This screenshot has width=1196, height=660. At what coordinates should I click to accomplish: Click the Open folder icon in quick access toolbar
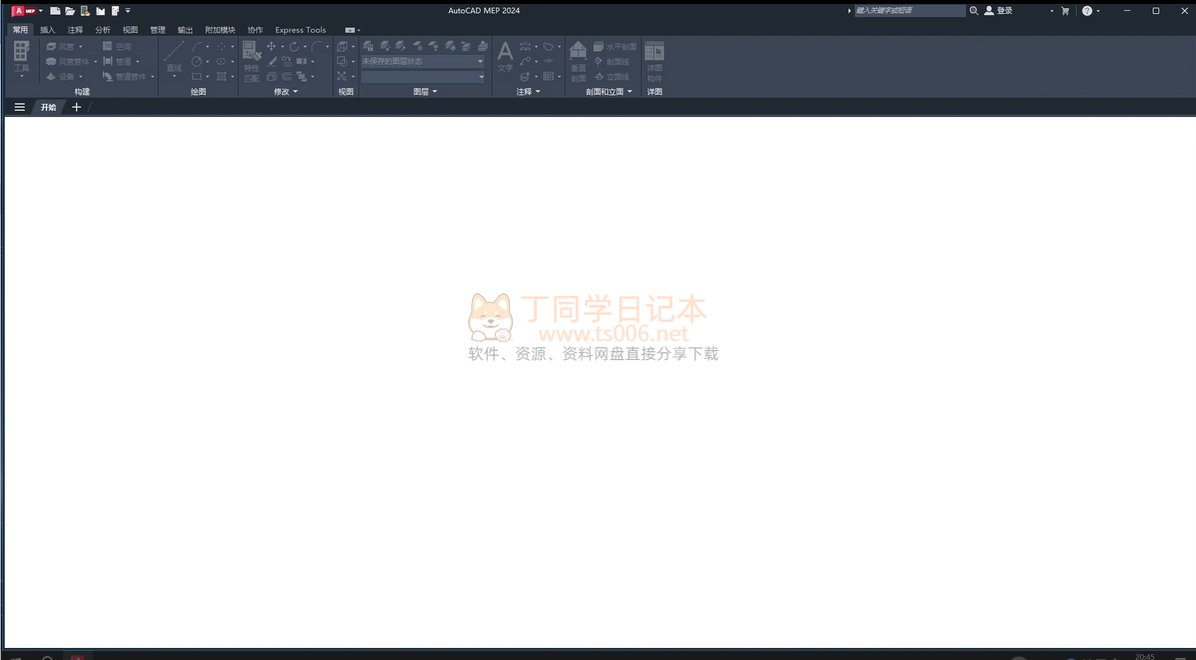coord(70,11)
